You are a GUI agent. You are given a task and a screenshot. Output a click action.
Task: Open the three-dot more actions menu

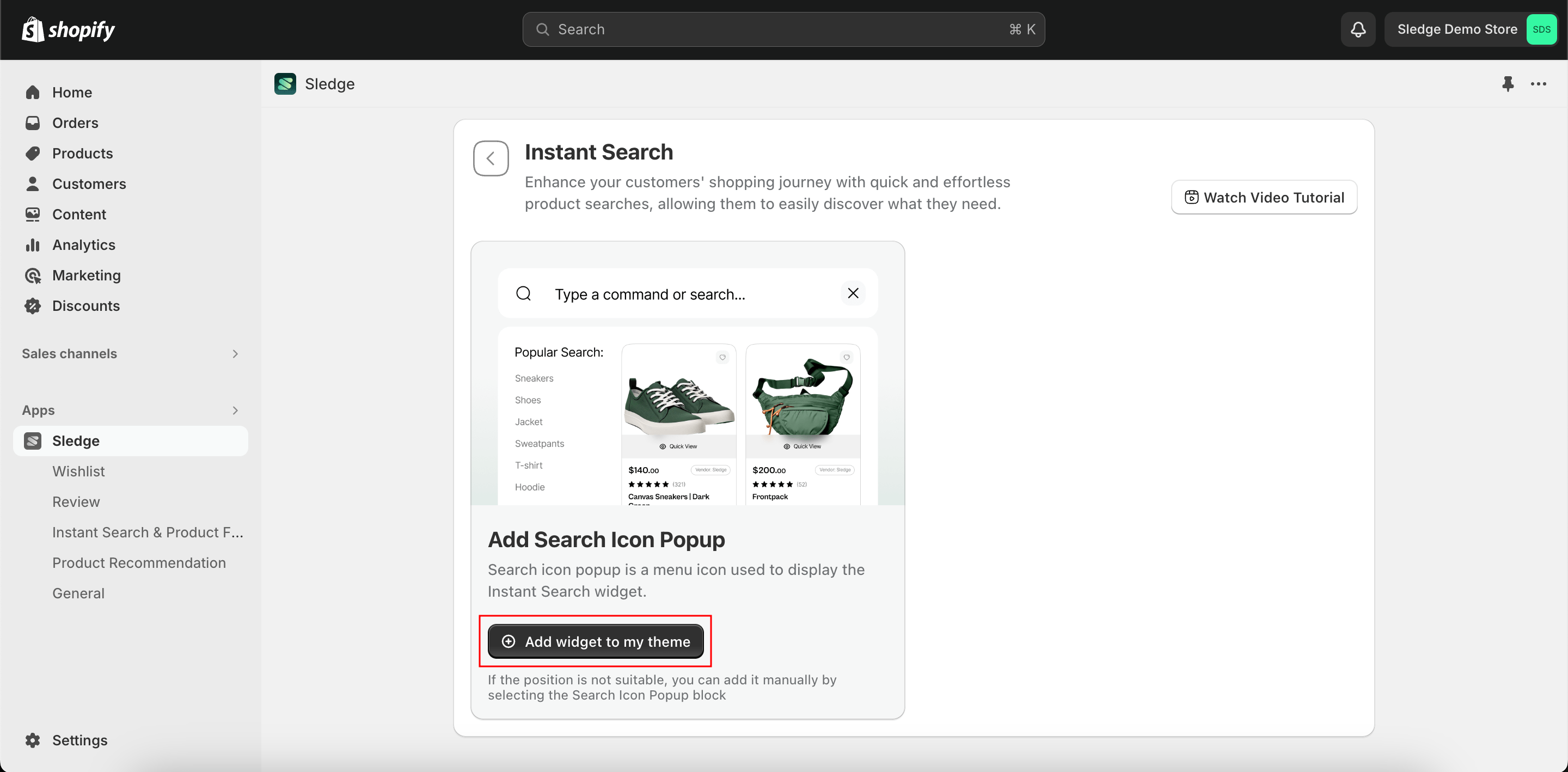click(x=1538, y=84)
